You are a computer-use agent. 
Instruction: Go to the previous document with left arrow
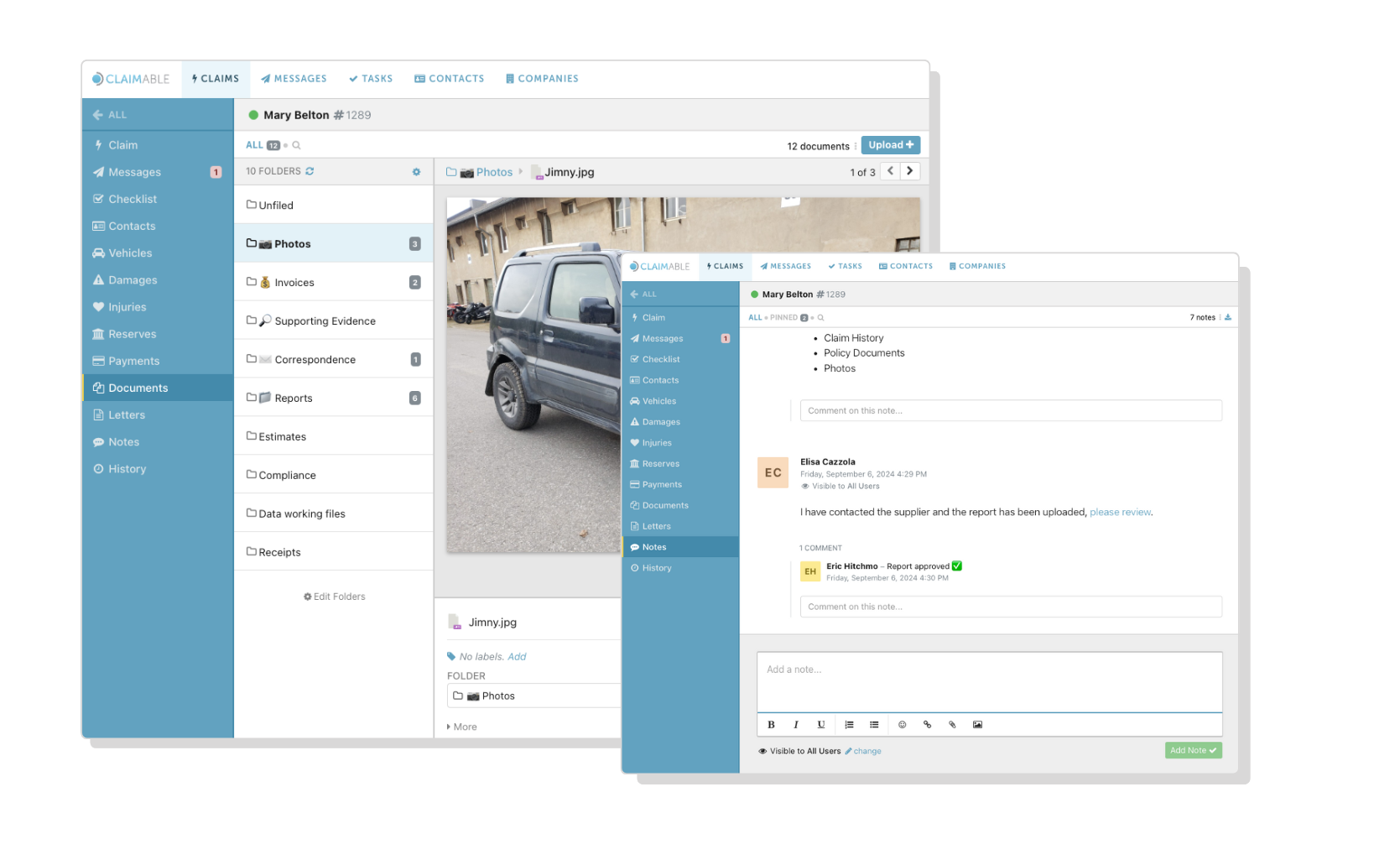tap(891, 171)
